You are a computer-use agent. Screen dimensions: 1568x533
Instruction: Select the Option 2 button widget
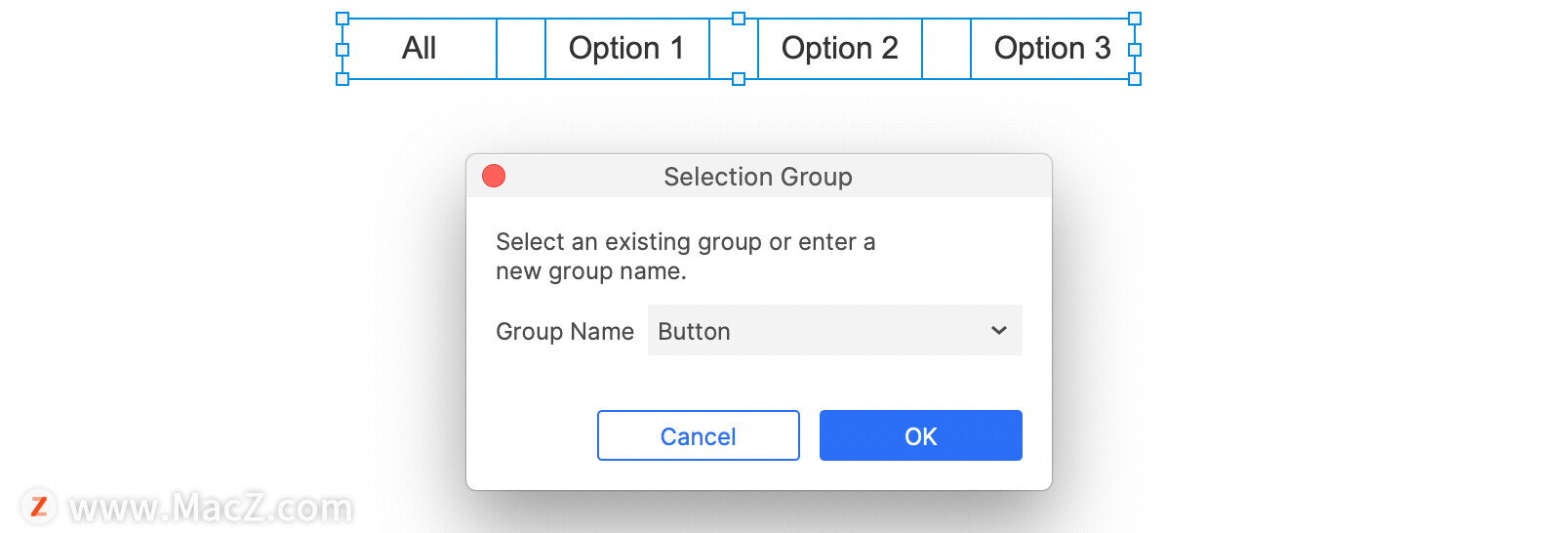coord(839,49)
